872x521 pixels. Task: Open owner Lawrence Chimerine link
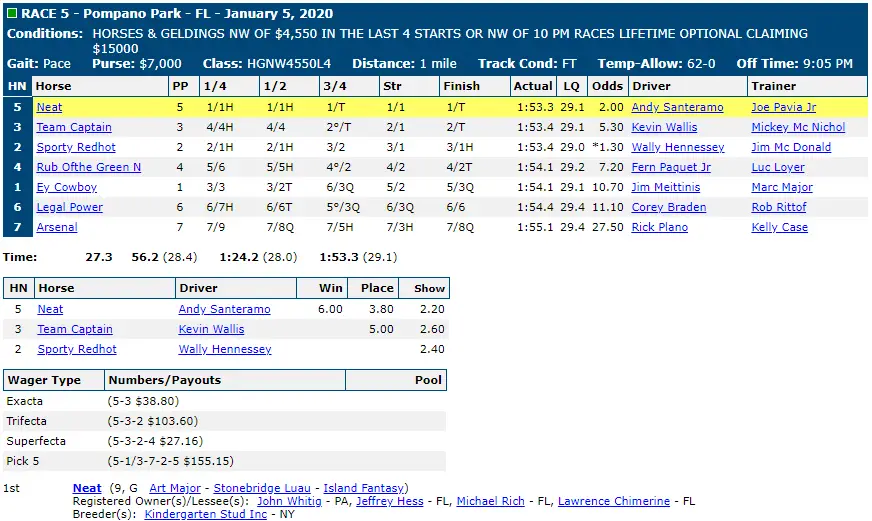(614, 502)
